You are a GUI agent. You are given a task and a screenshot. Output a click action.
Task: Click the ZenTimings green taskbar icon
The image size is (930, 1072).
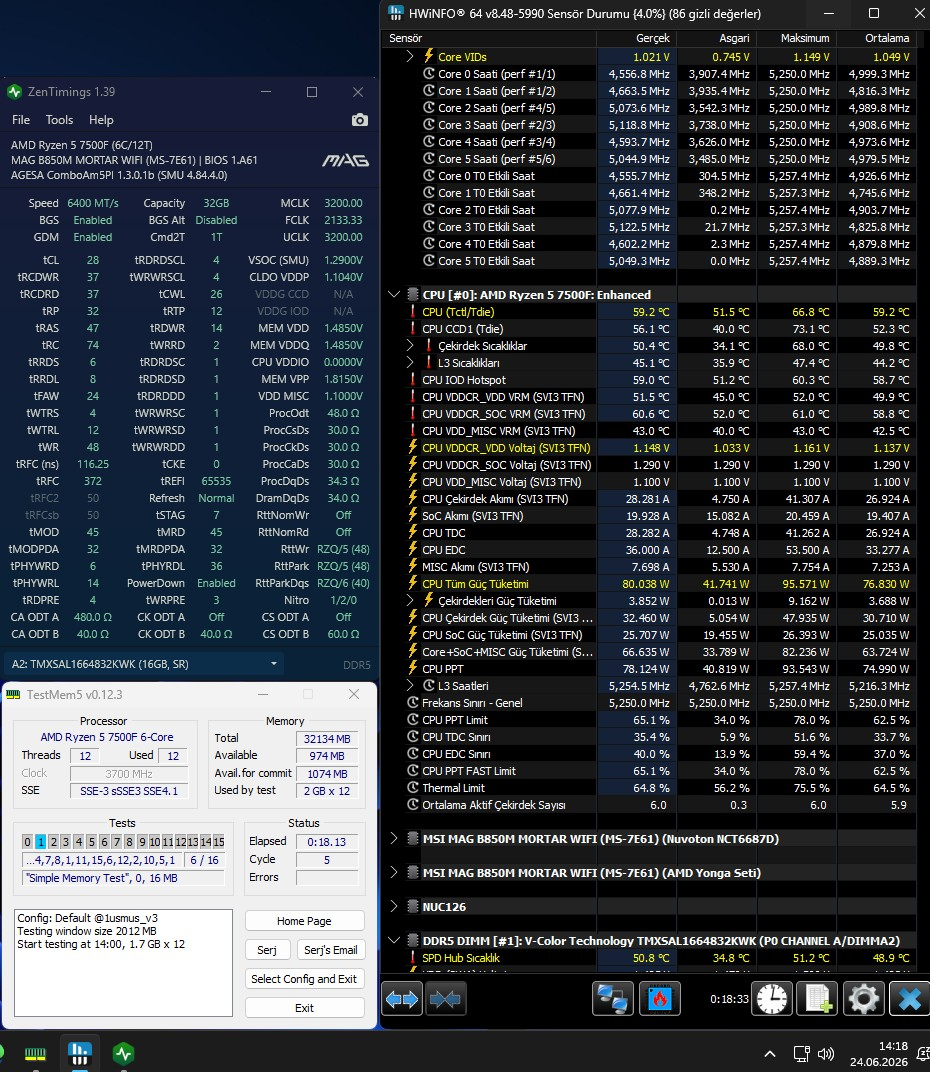(x=124, y=1054)
